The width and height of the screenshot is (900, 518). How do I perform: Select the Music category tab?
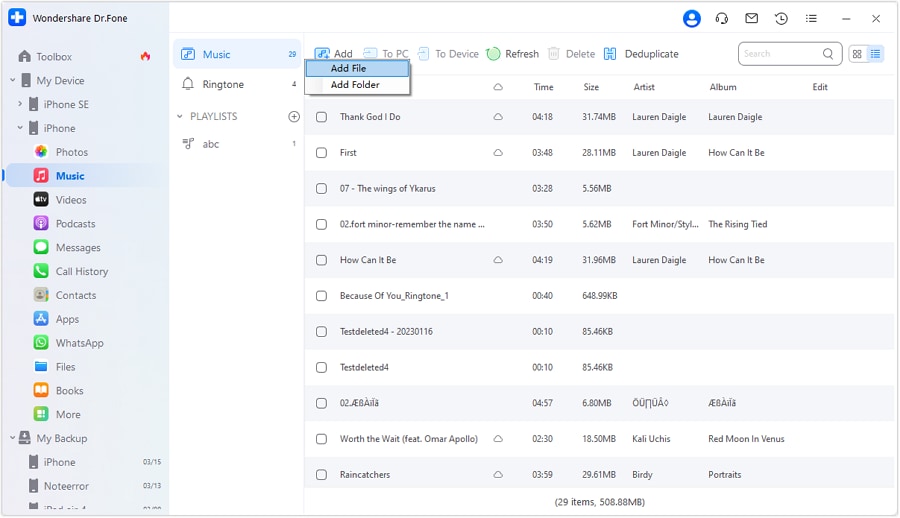click(237, 55)
